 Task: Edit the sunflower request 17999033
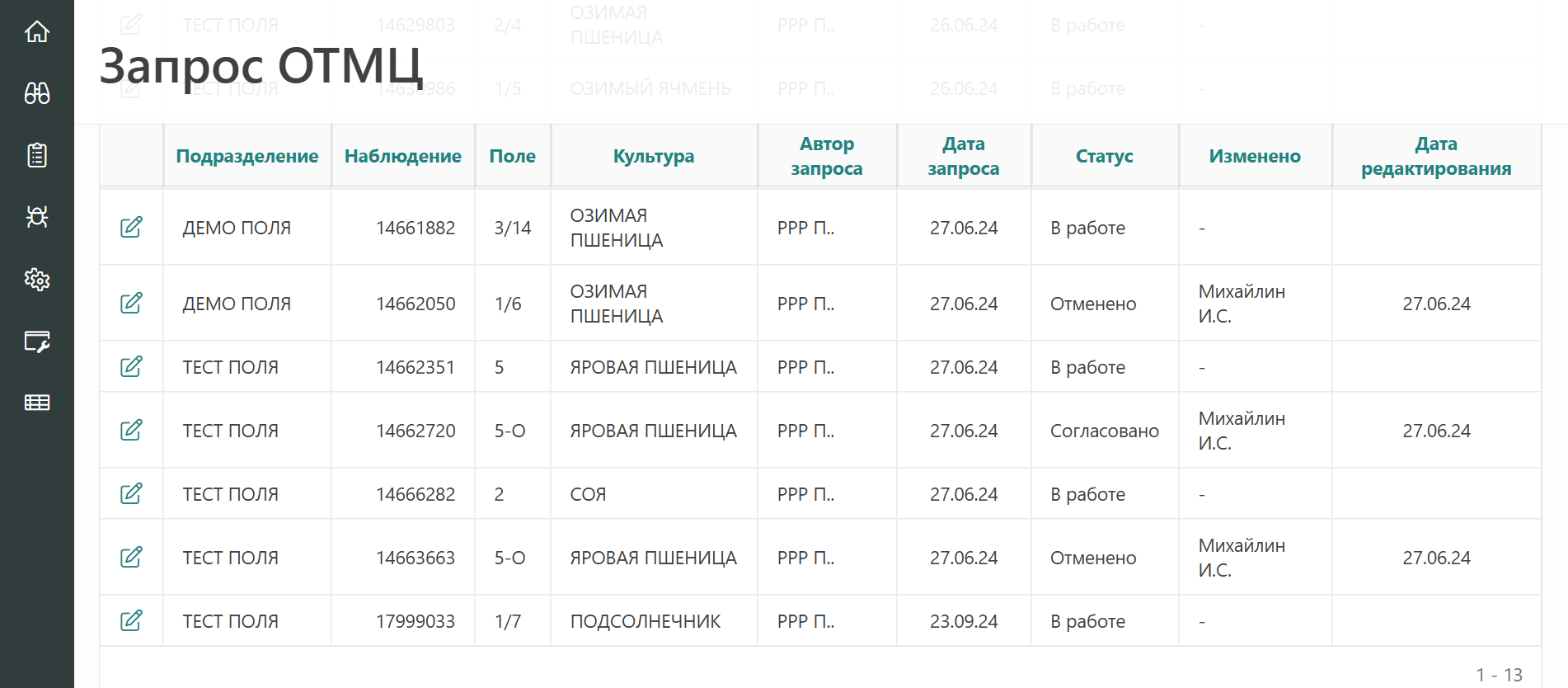[131, 620]
